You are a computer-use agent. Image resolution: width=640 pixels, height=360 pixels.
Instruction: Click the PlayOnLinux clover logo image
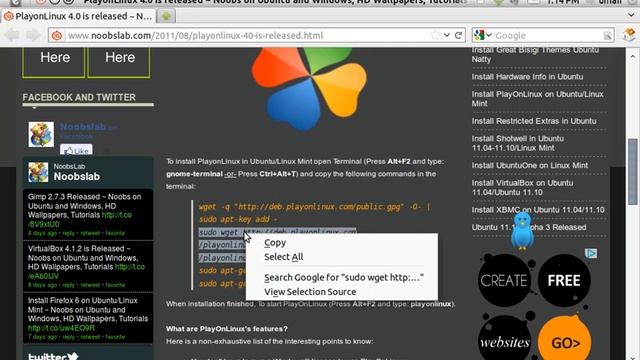coord(309,89)
